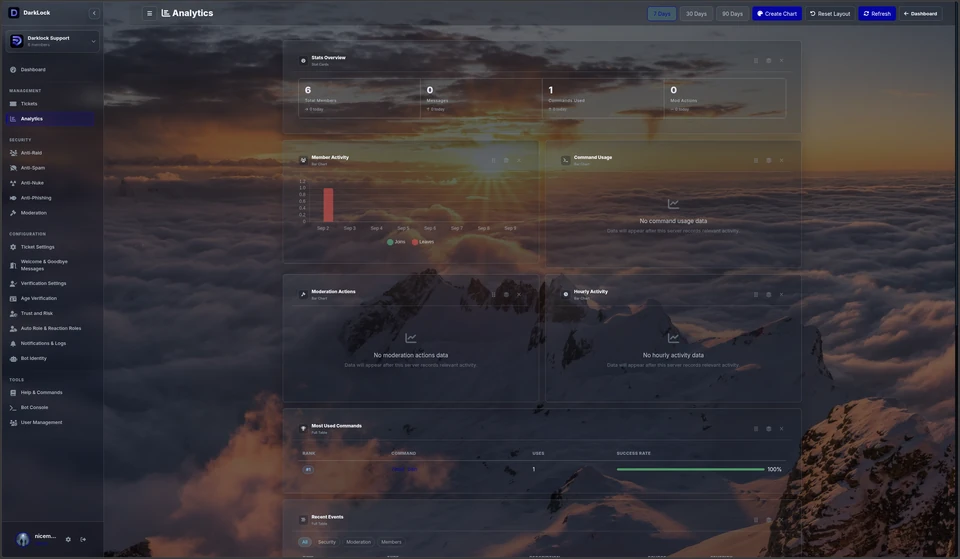Click the Verification Settings icon

(13, 283)
